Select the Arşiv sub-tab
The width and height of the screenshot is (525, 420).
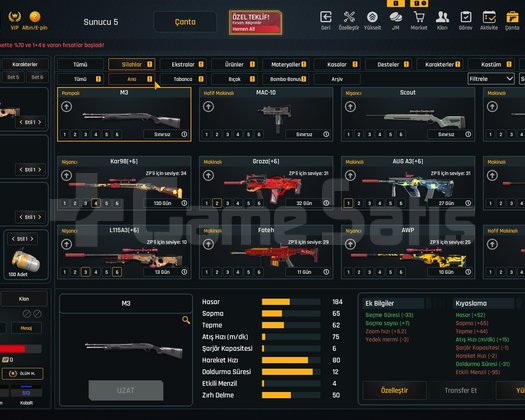(337, 79)
